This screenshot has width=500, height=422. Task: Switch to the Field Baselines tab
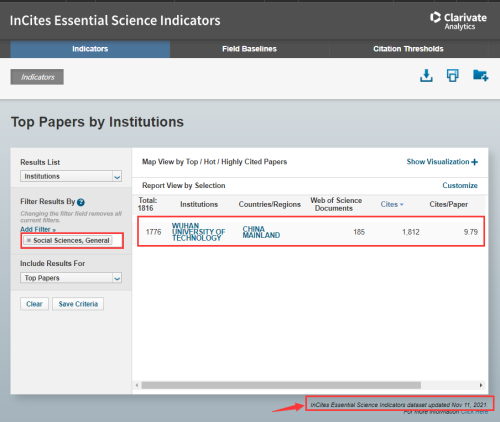click(x=249, y=49)
